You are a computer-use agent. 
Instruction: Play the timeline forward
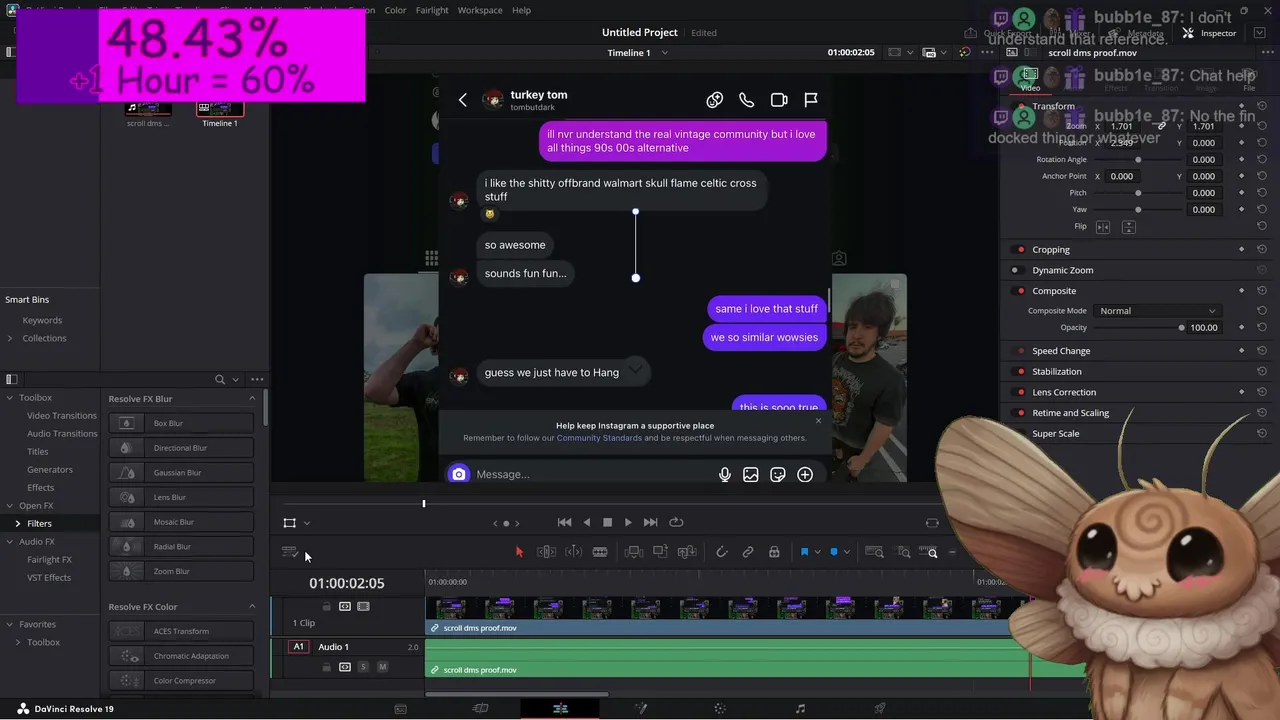click(628, 523)
